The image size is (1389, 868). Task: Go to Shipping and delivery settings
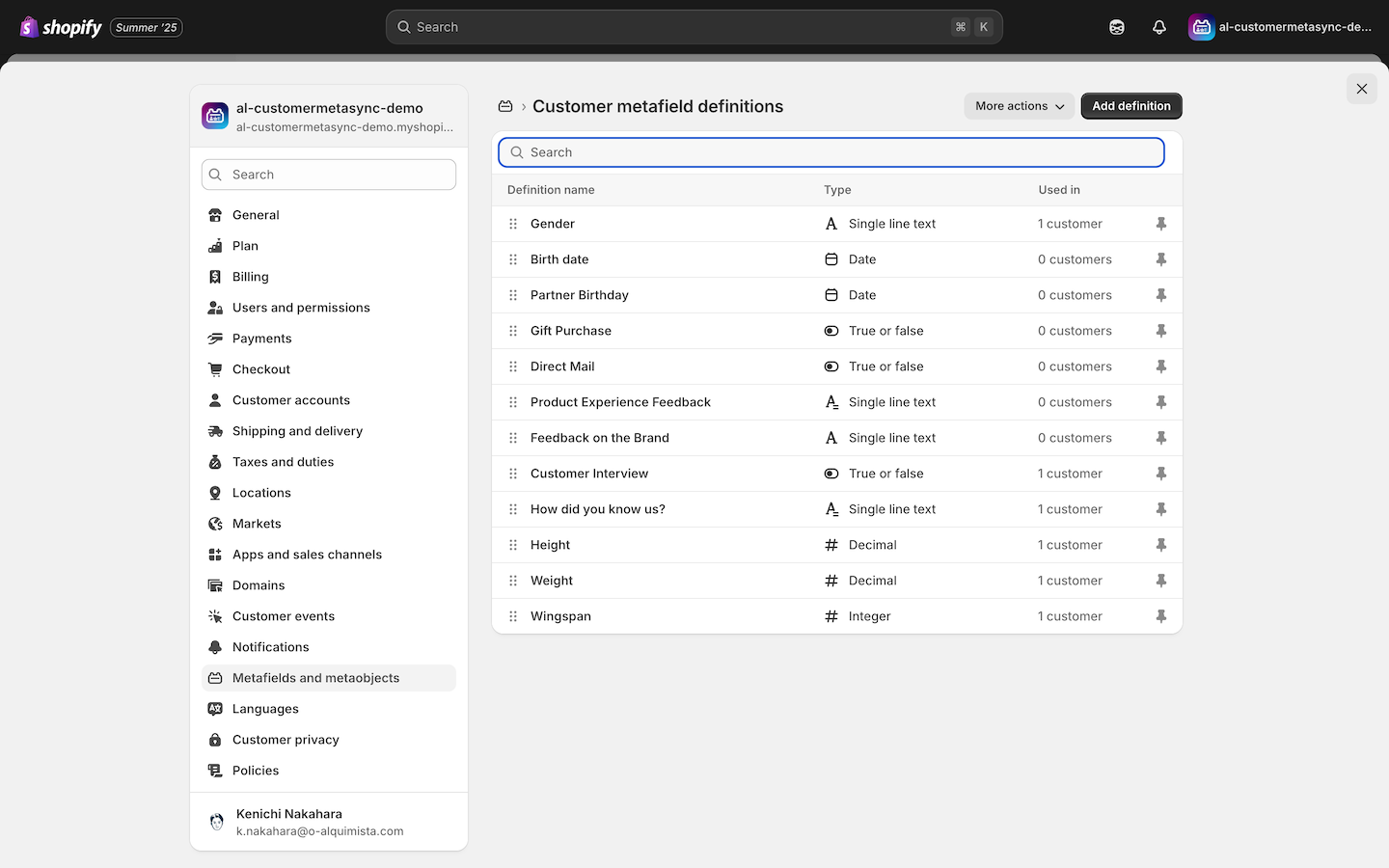click(x=329, y=431)
